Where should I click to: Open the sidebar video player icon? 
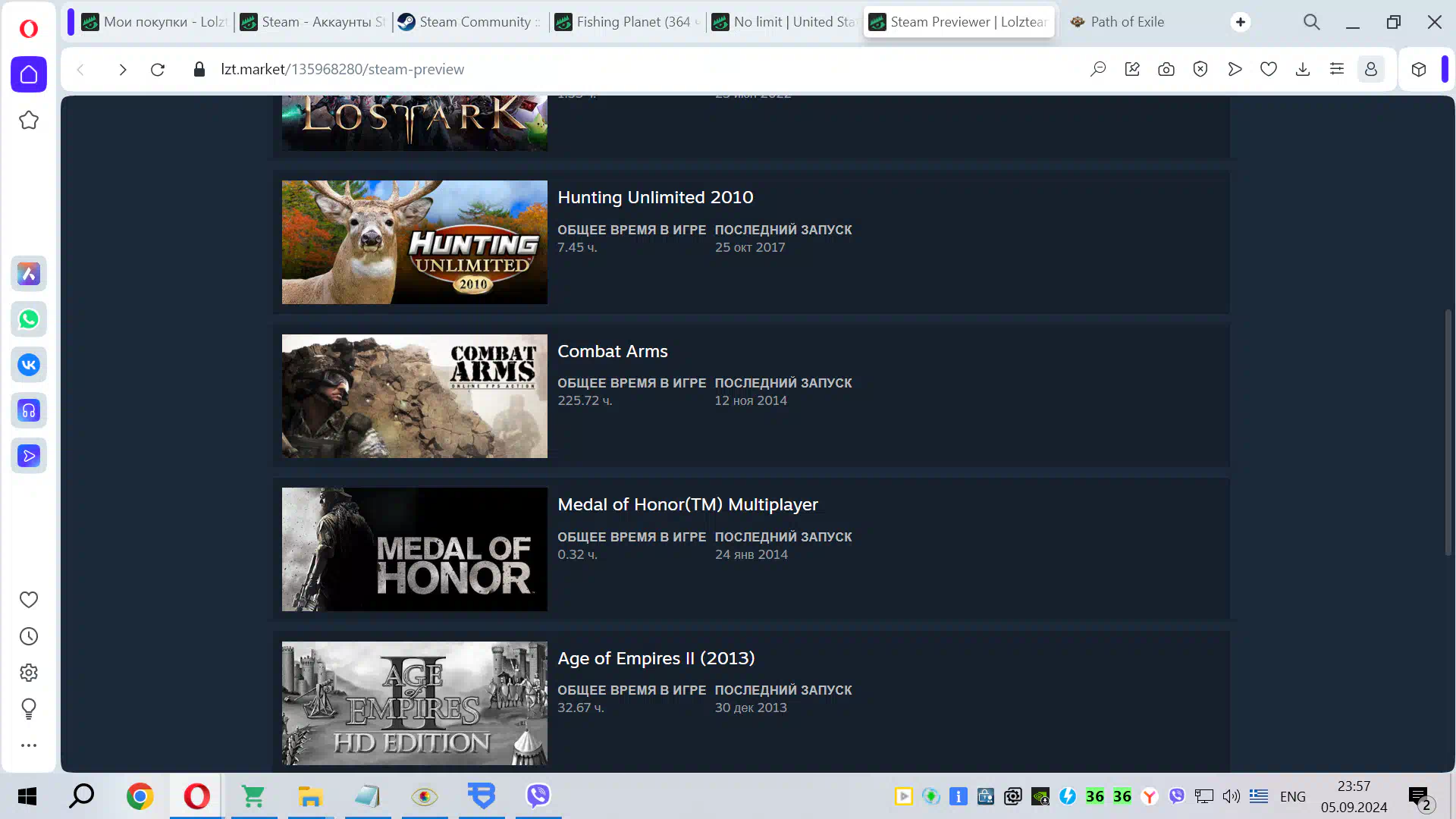point(29,456)
